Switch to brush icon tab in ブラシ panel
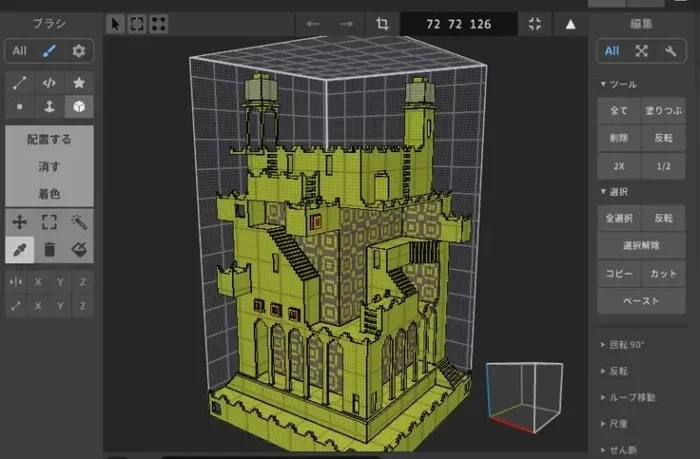The height and width of the screenshot is (459, 700). 49,51
